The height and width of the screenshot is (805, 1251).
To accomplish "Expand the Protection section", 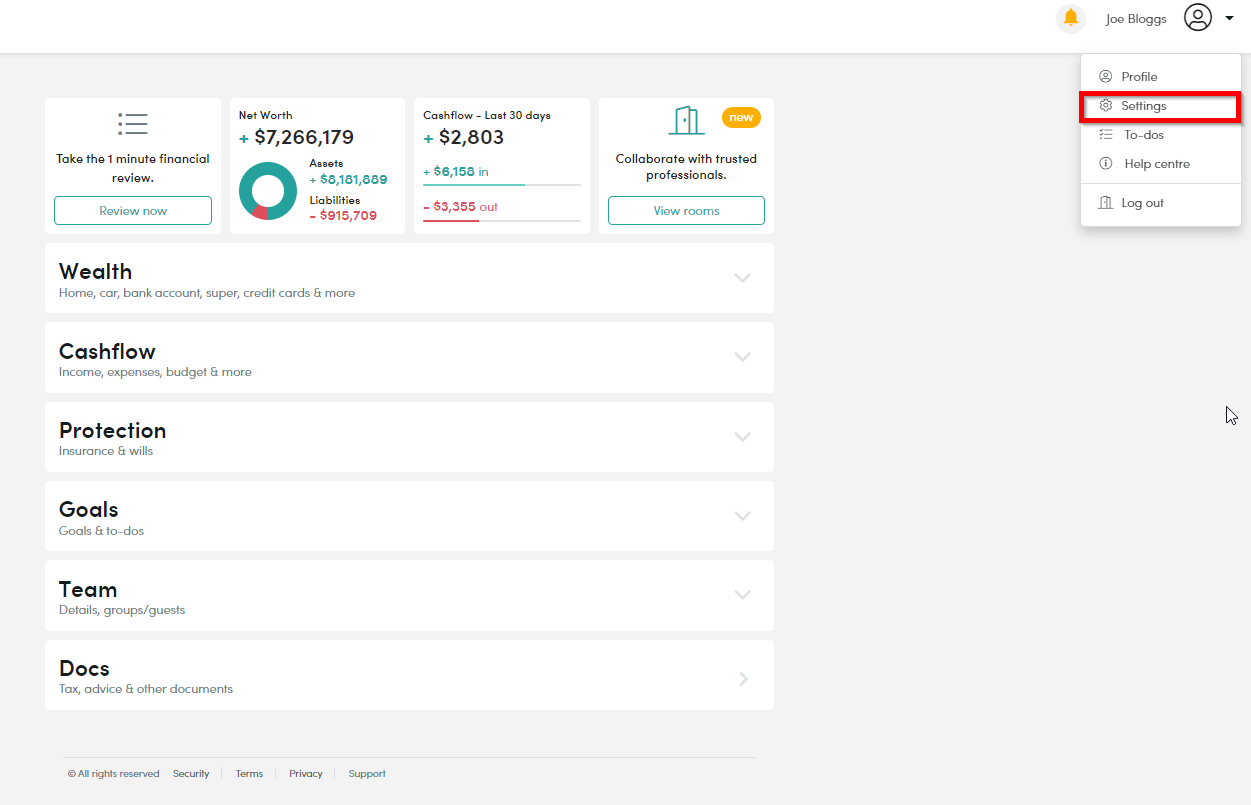I will [x=409, y=437].
